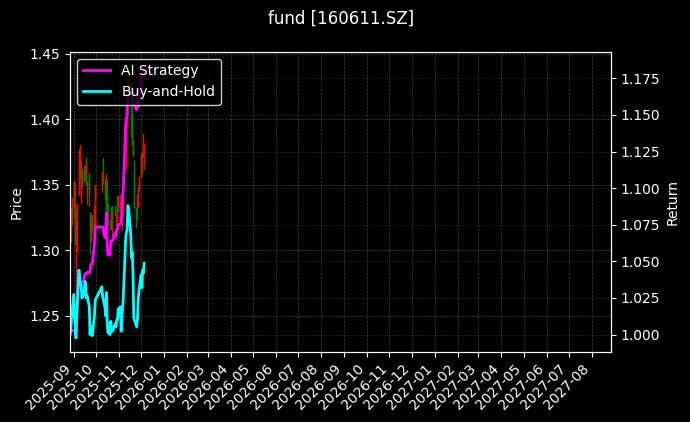Image resolution: width=690 pixels, height=422 pixels.
Task: Click the 1.25 price tick label
Action: click(x=44, y=316)
